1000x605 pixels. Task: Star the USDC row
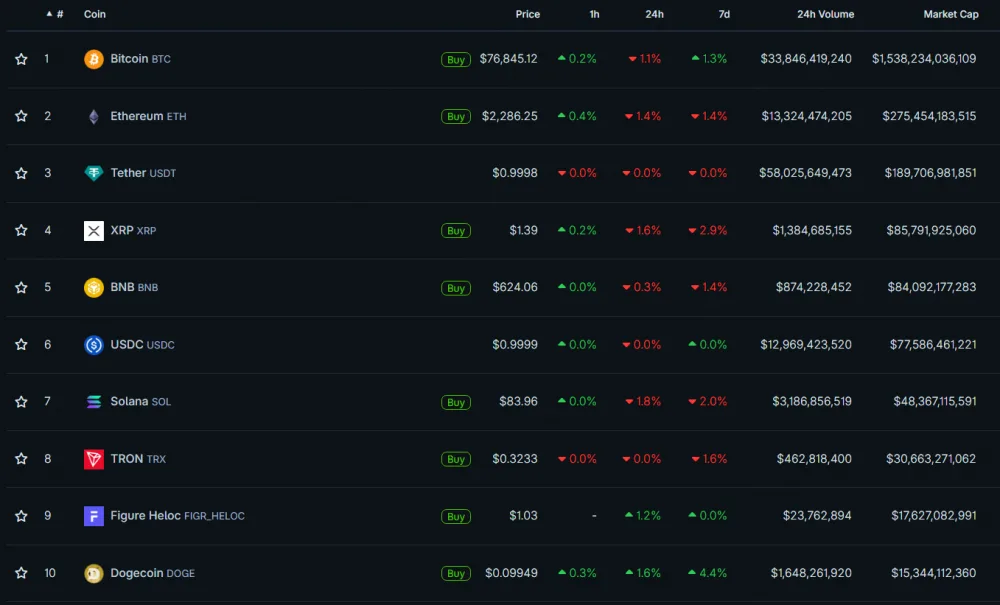[21, 345]
